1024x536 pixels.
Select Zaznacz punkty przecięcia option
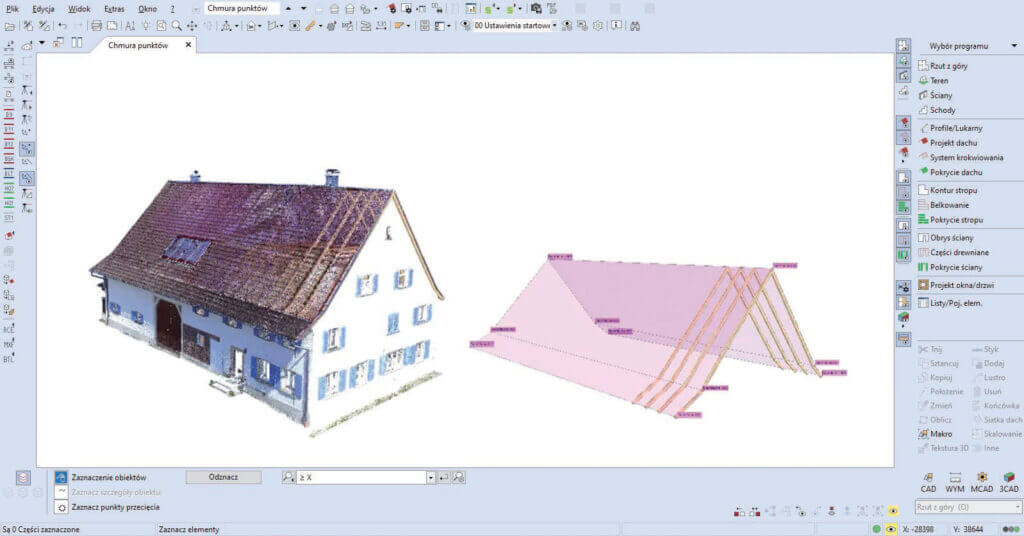pyautogui.click(x=108, y=507)
